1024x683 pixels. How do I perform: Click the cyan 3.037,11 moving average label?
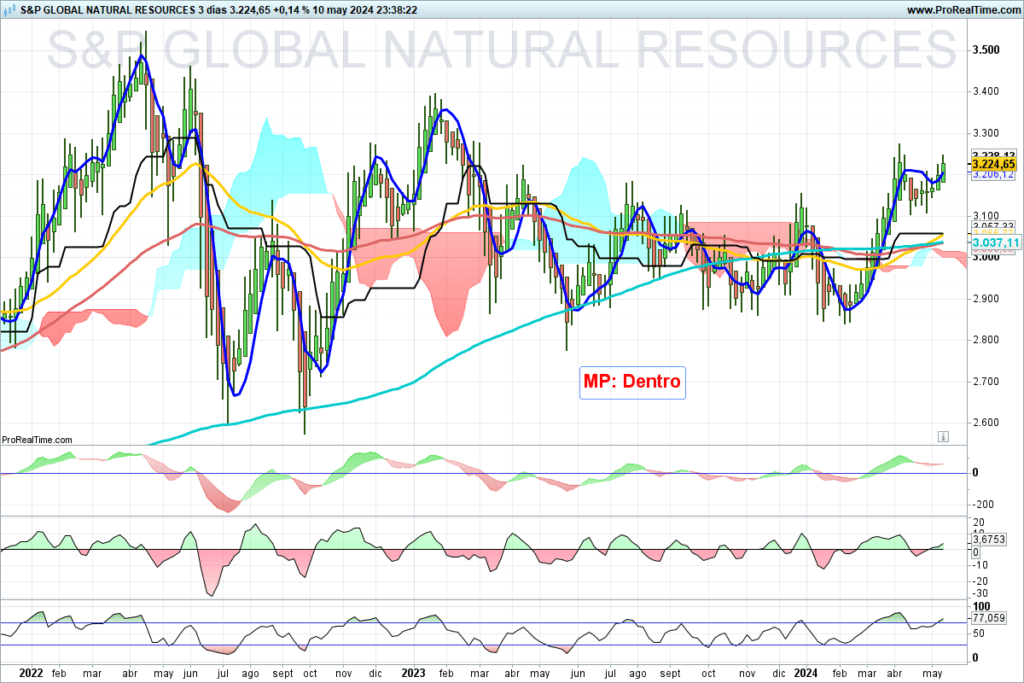(x=995, y=243)
